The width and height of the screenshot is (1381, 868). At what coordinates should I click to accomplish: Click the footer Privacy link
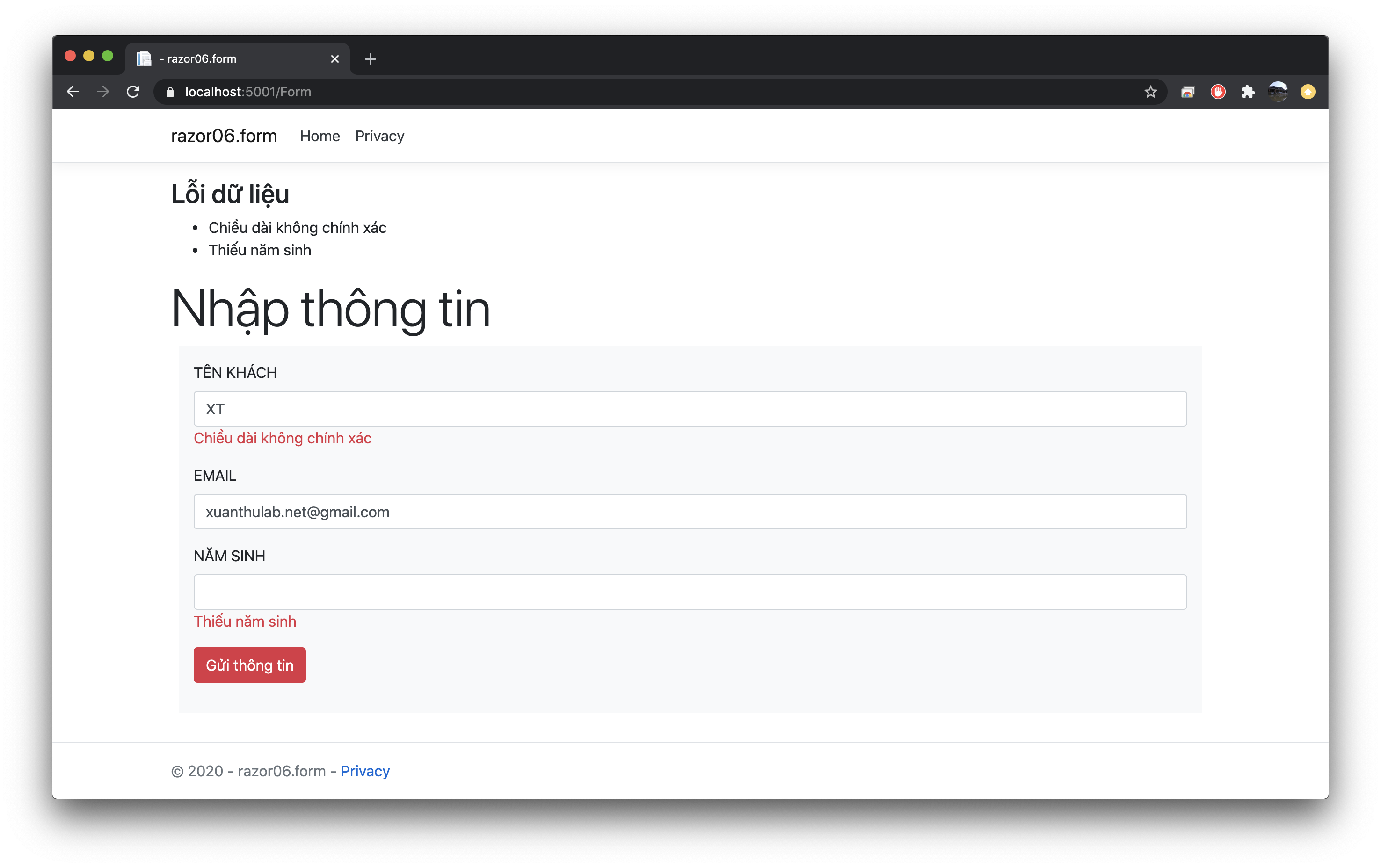pos(365,771)
